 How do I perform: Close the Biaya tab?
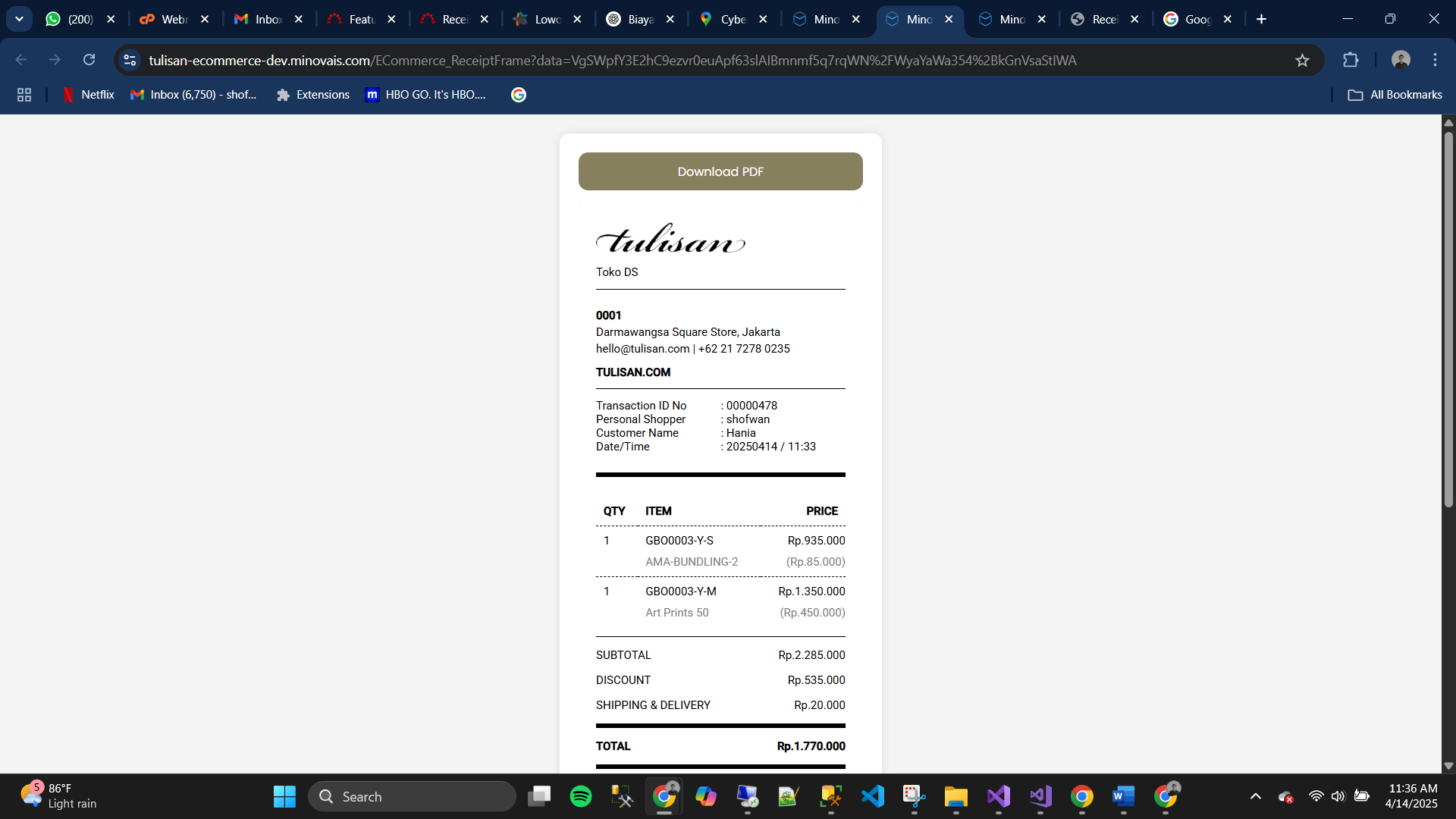[670, 19]
